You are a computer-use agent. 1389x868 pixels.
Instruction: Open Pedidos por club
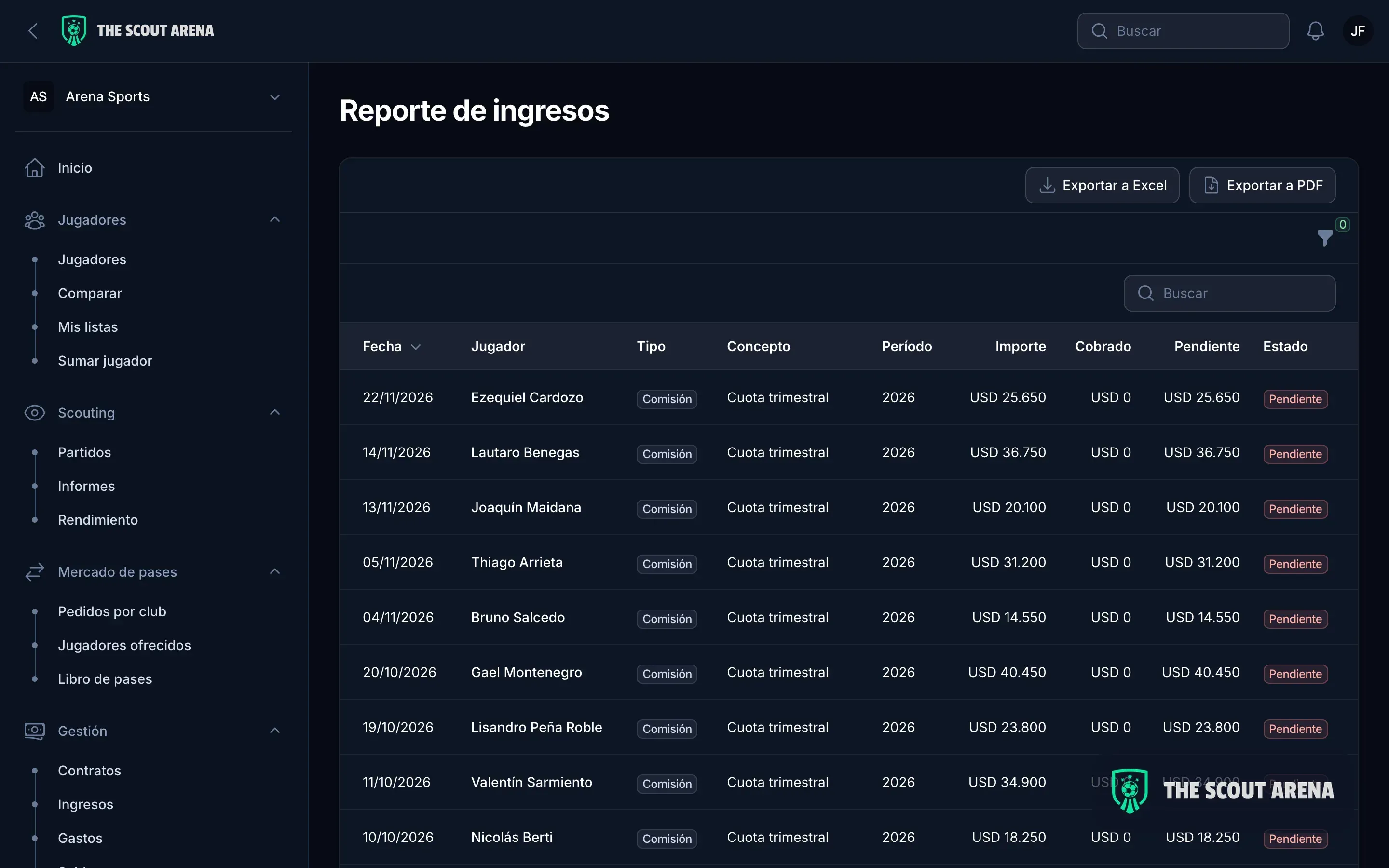pos(112,612)
